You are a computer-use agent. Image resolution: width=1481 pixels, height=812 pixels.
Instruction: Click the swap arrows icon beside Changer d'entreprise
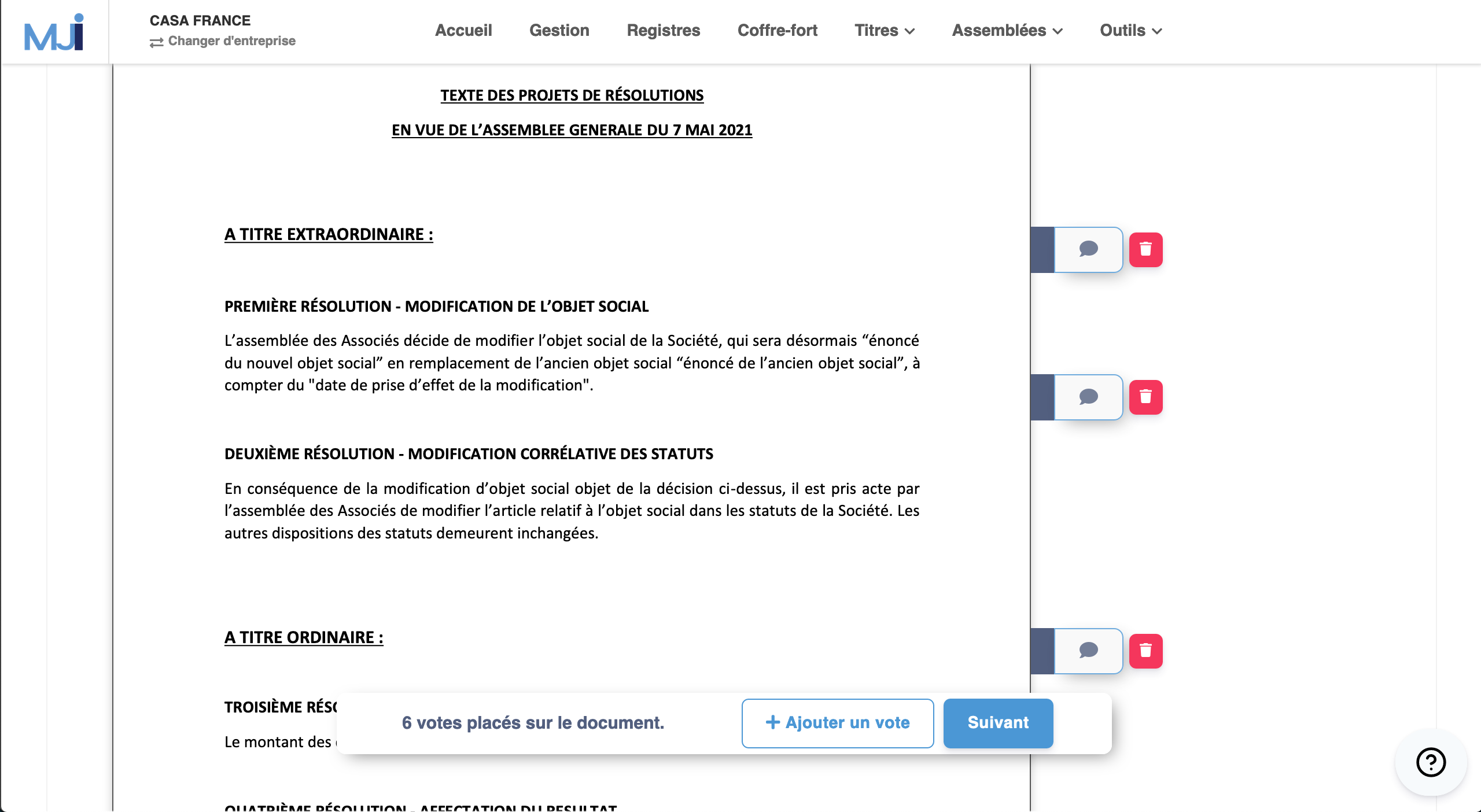(156, 42)
